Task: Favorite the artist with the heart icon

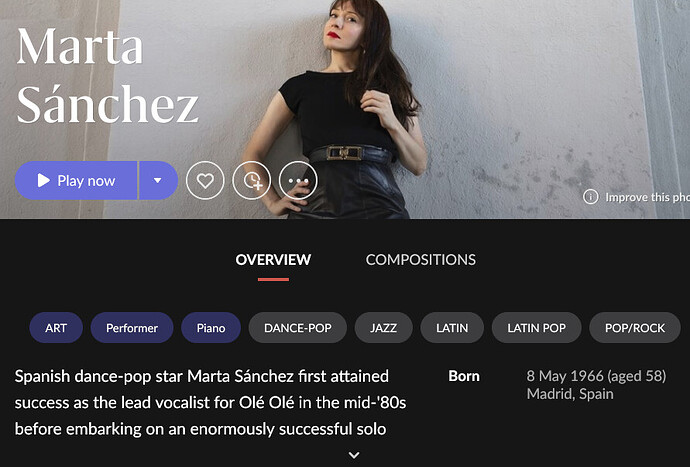Action: click(x=205, y=180)
